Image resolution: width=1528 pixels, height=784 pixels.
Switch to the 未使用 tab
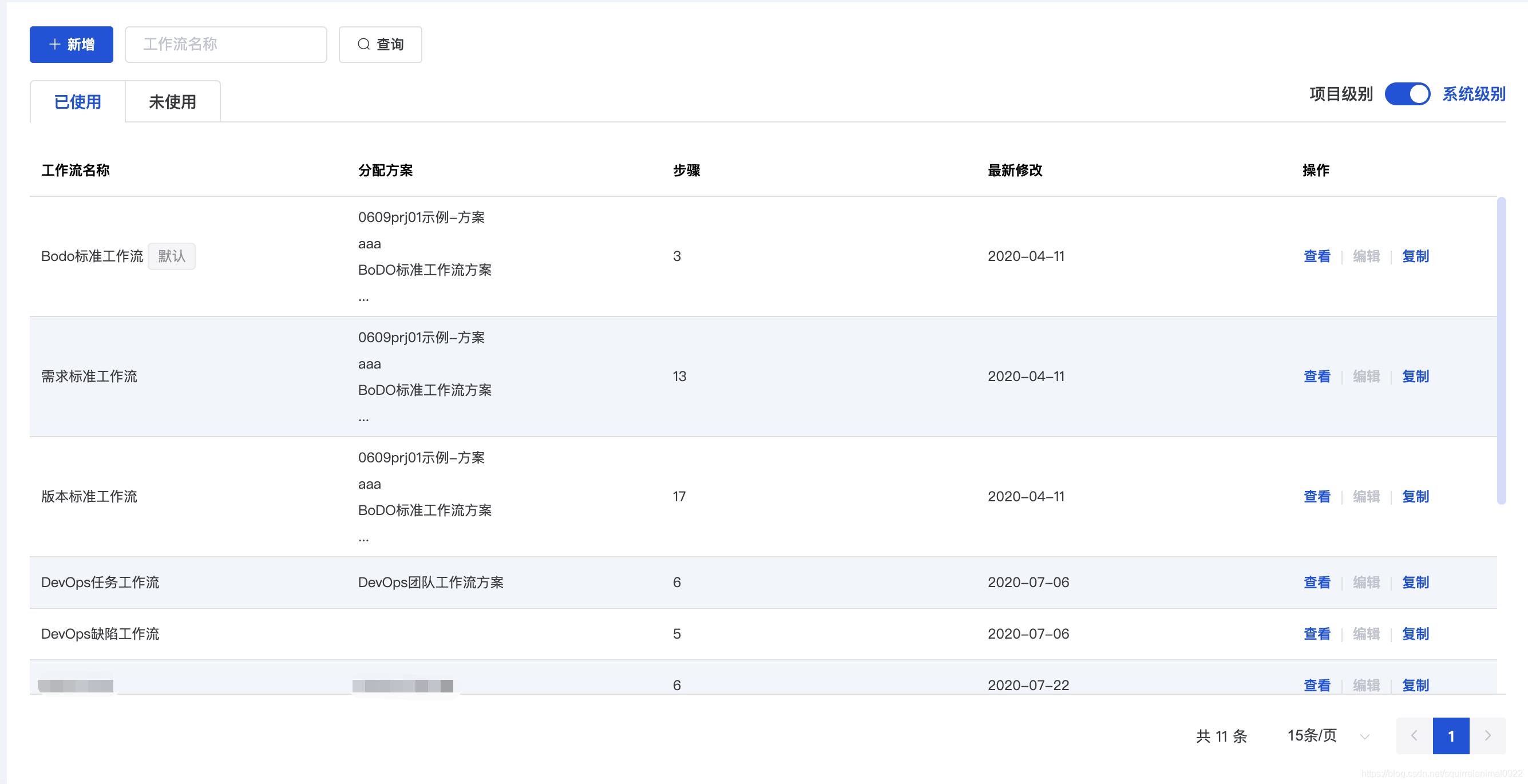tap(173, 101)
